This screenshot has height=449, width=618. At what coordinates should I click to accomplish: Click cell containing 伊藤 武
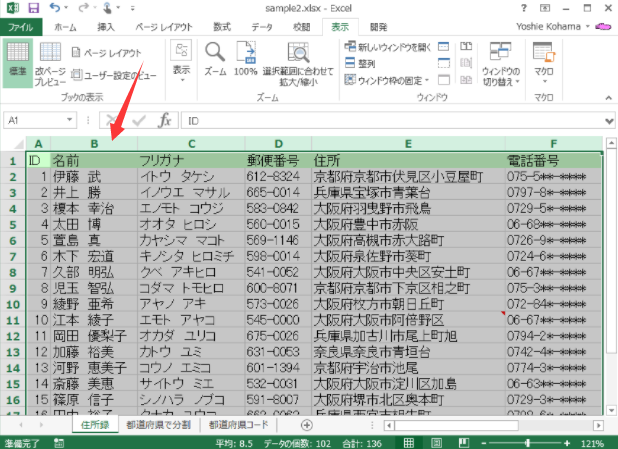[x=94, y=177]
